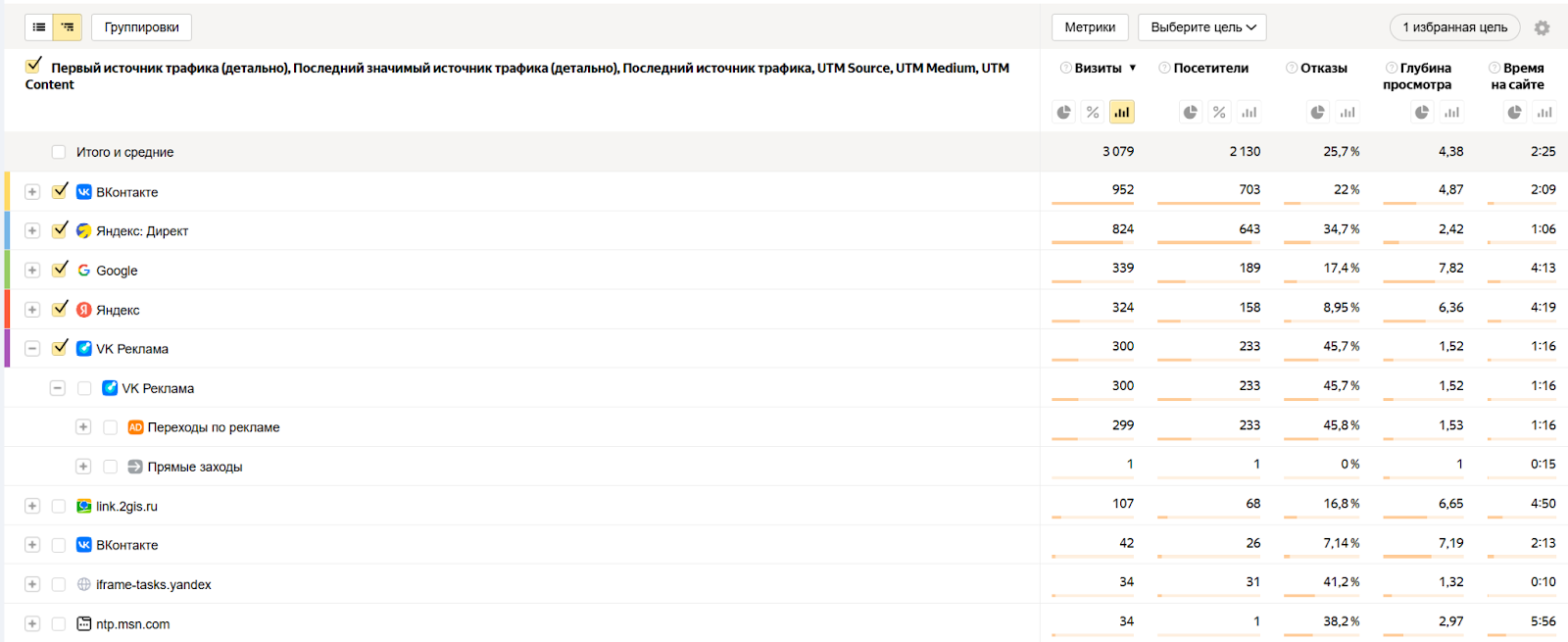This screenshot has width=1568, height=642.
Task: Click AD icon beside Переходы по рекламе
Action: pyautogui.click(x=135, y=427)
